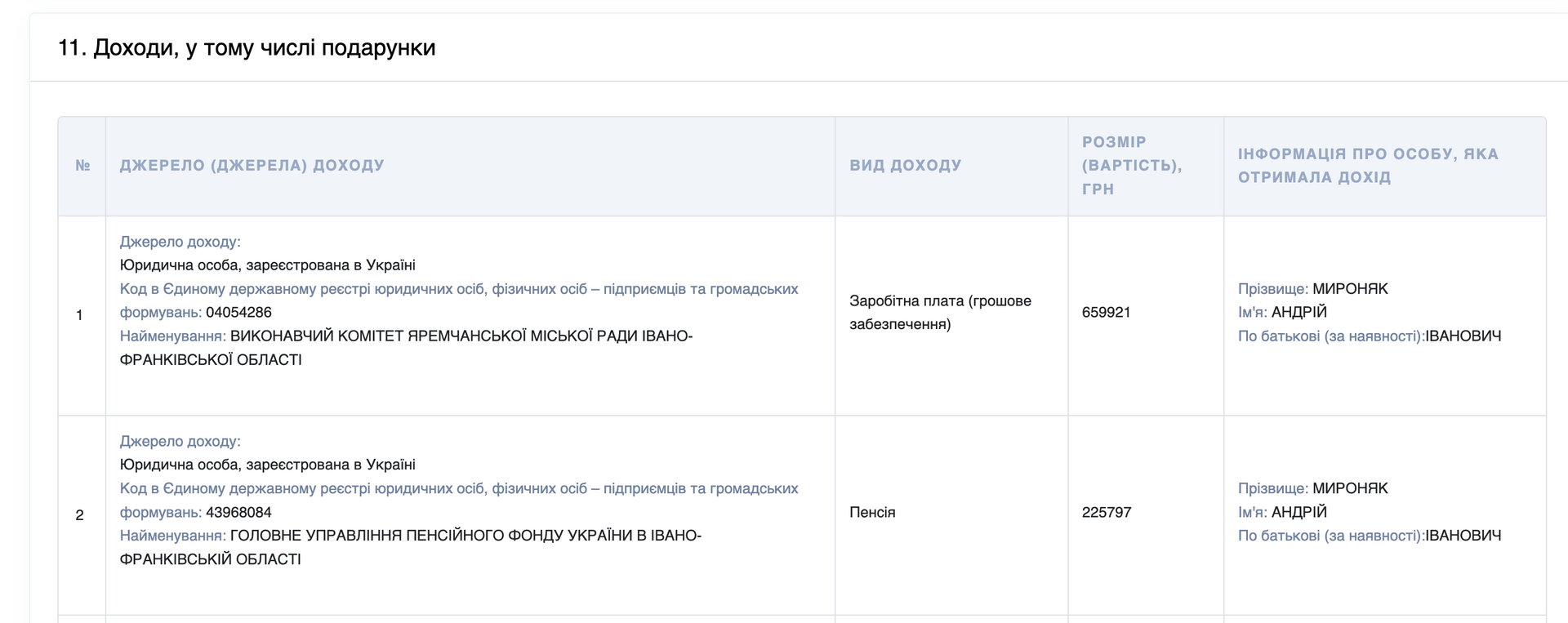Click the "Джерело (джерела) доходу" column header

pyautogui.click(x=252, y=166)
